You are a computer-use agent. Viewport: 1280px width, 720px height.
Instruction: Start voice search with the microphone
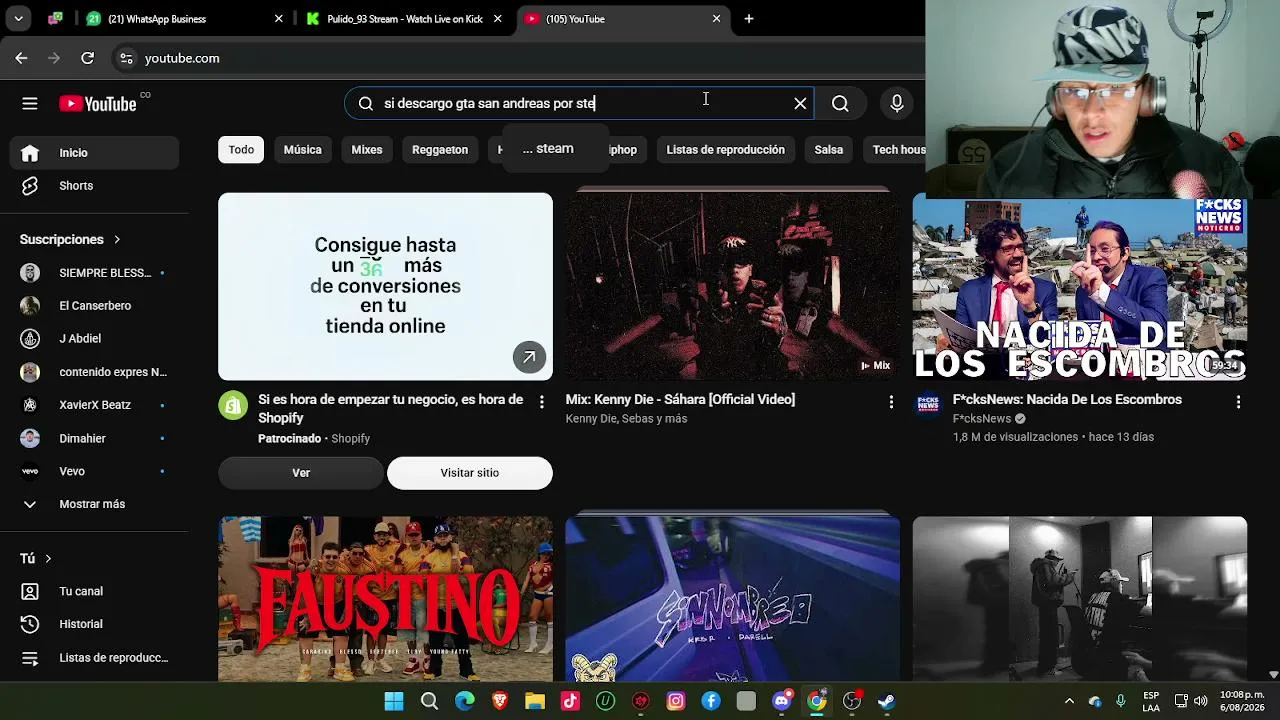click(897, 103)
